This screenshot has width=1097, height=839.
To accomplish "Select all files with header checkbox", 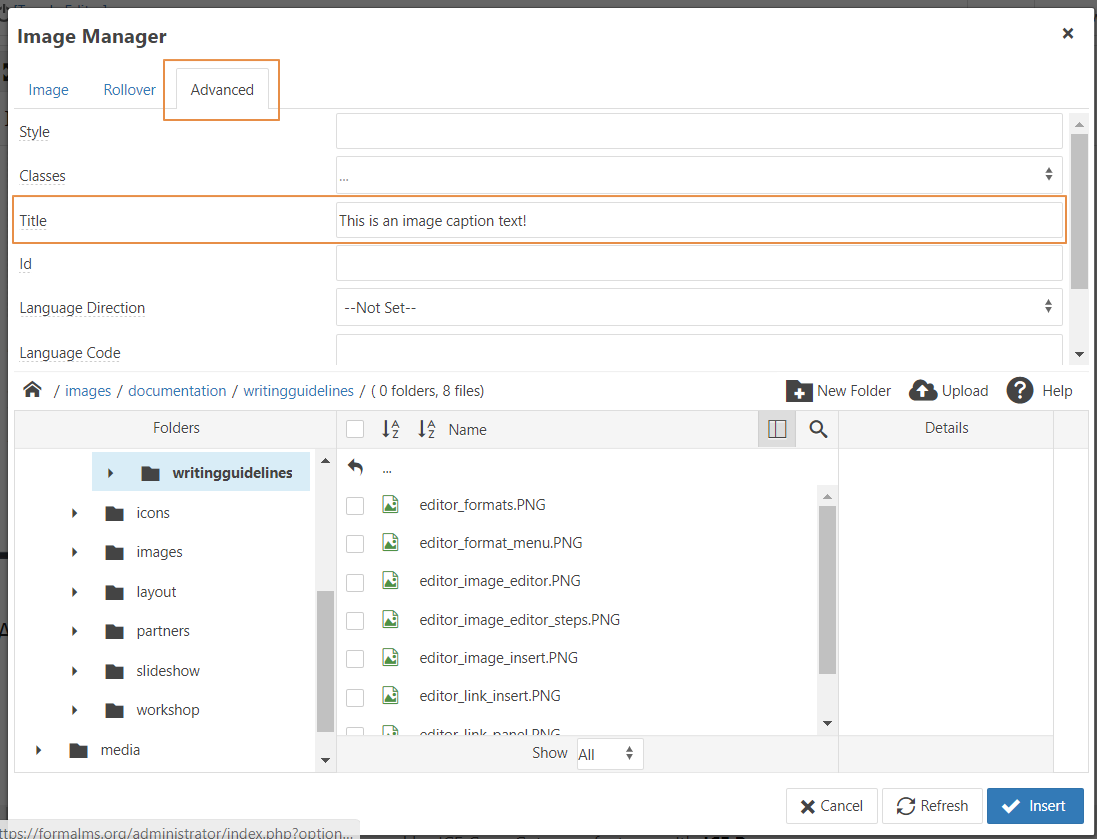I will (x=355, y=429).
